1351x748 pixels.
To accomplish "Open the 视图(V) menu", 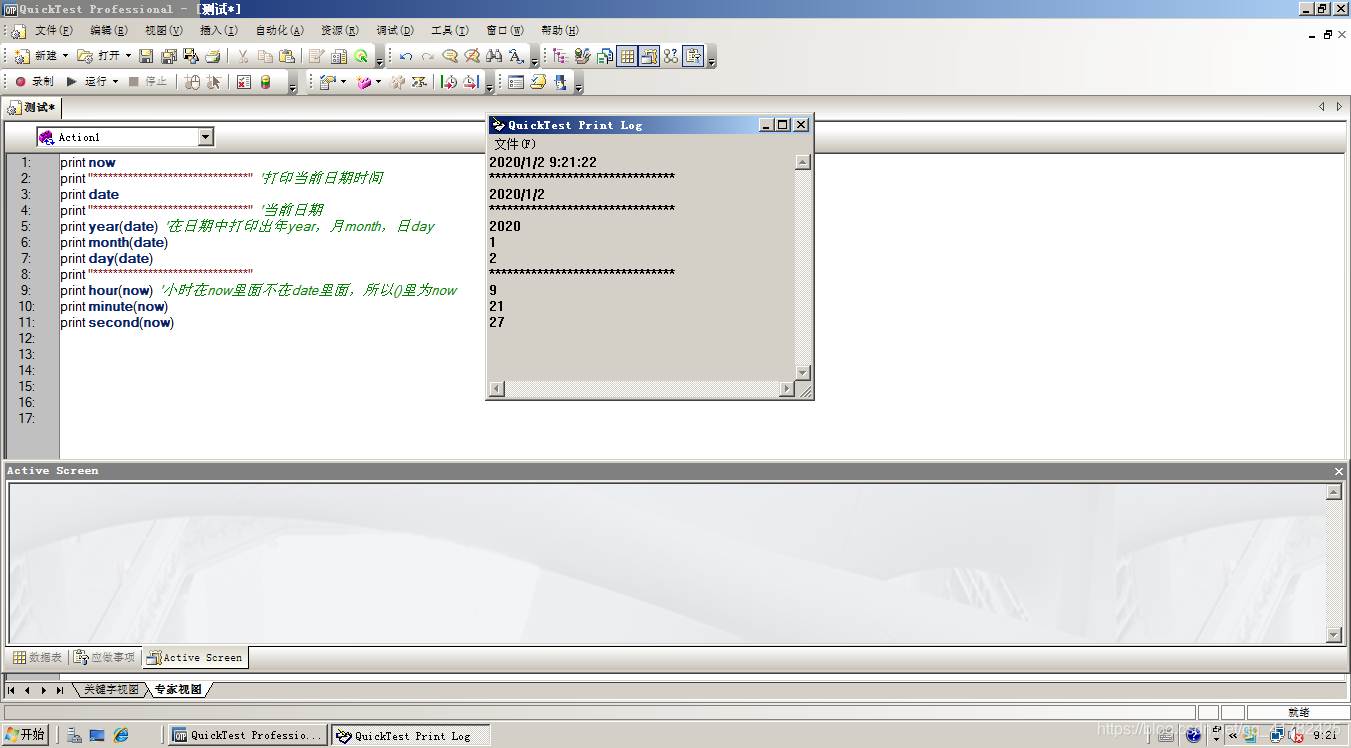I will 164,31.
